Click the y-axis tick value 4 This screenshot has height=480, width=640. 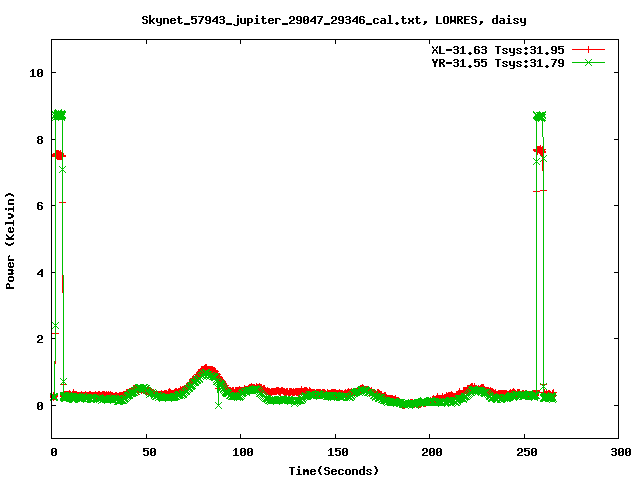tap(40, 273)
